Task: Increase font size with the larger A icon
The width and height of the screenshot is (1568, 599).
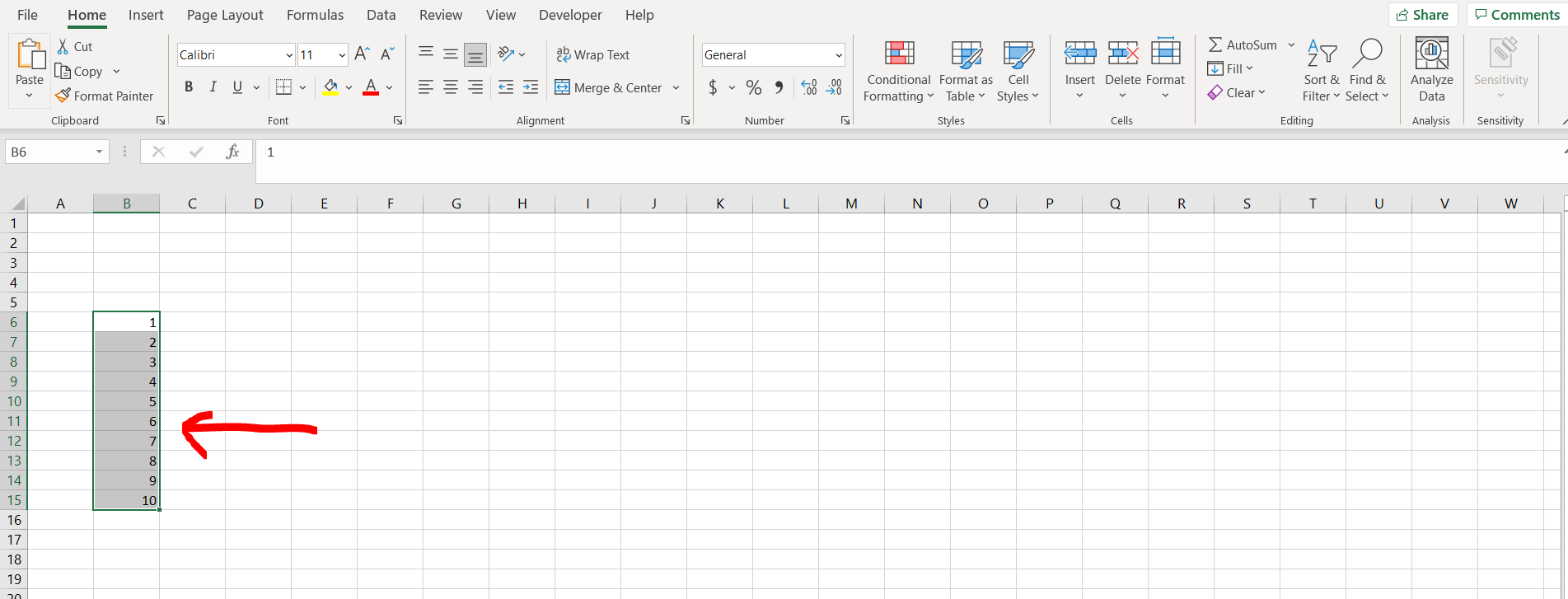Action: point(362,54)
